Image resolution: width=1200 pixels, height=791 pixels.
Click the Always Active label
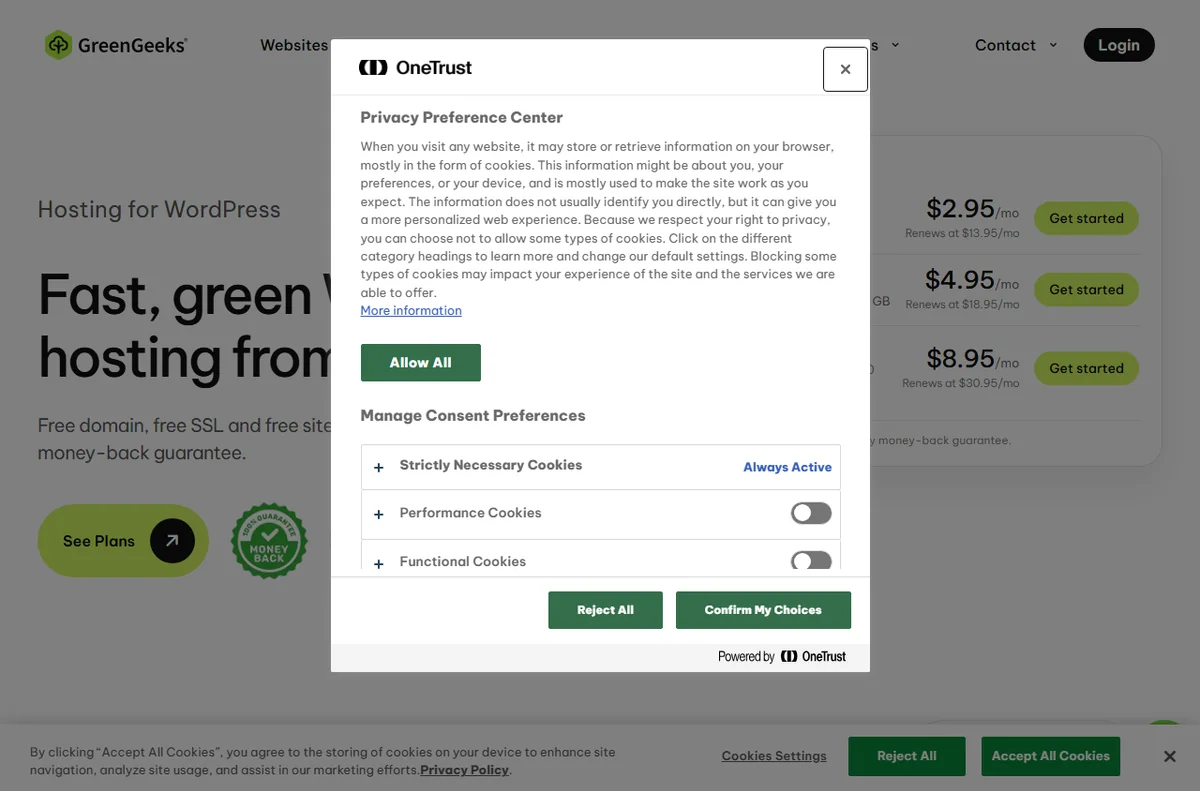point(787,467)
